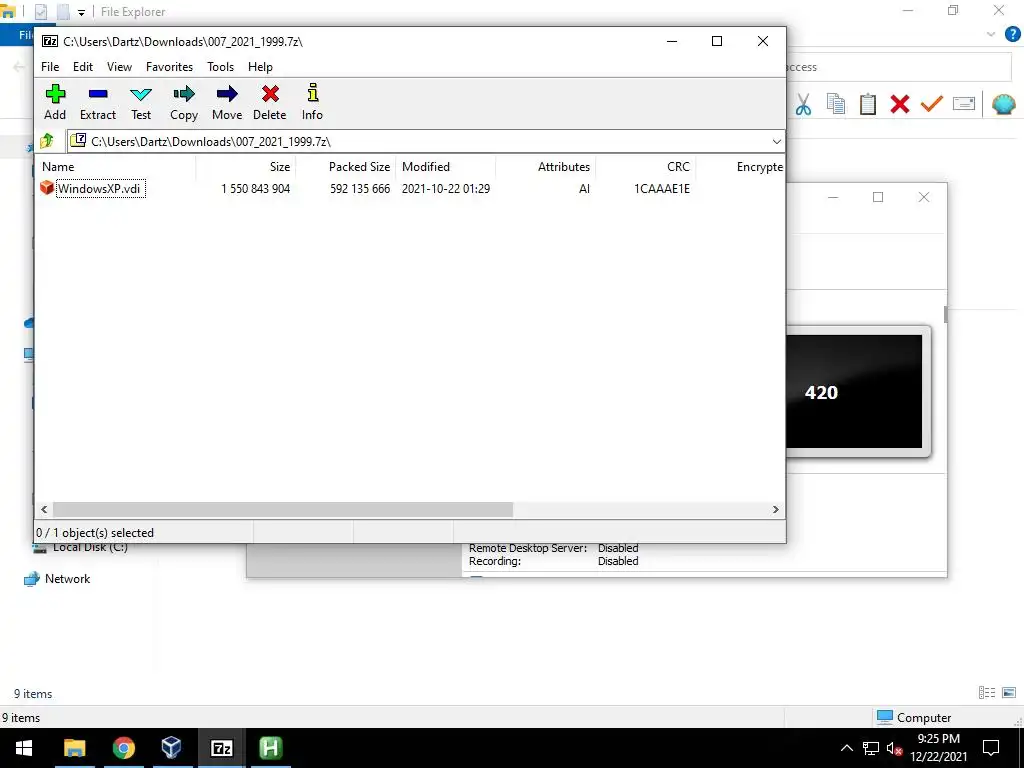Open File Explorer from the taskbar

pos(74,748)
